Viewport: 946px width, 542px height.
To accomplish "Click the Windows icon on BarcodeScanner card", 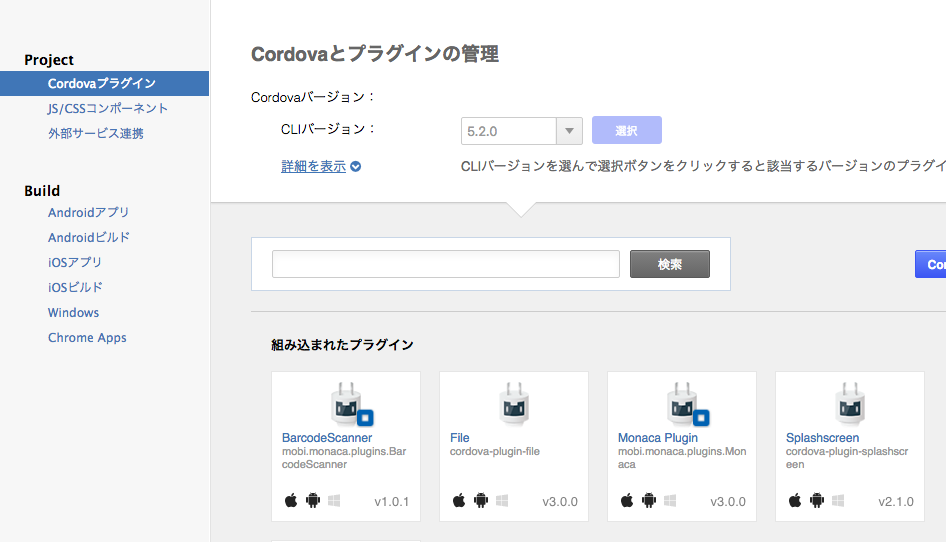I will coord(334,500).
